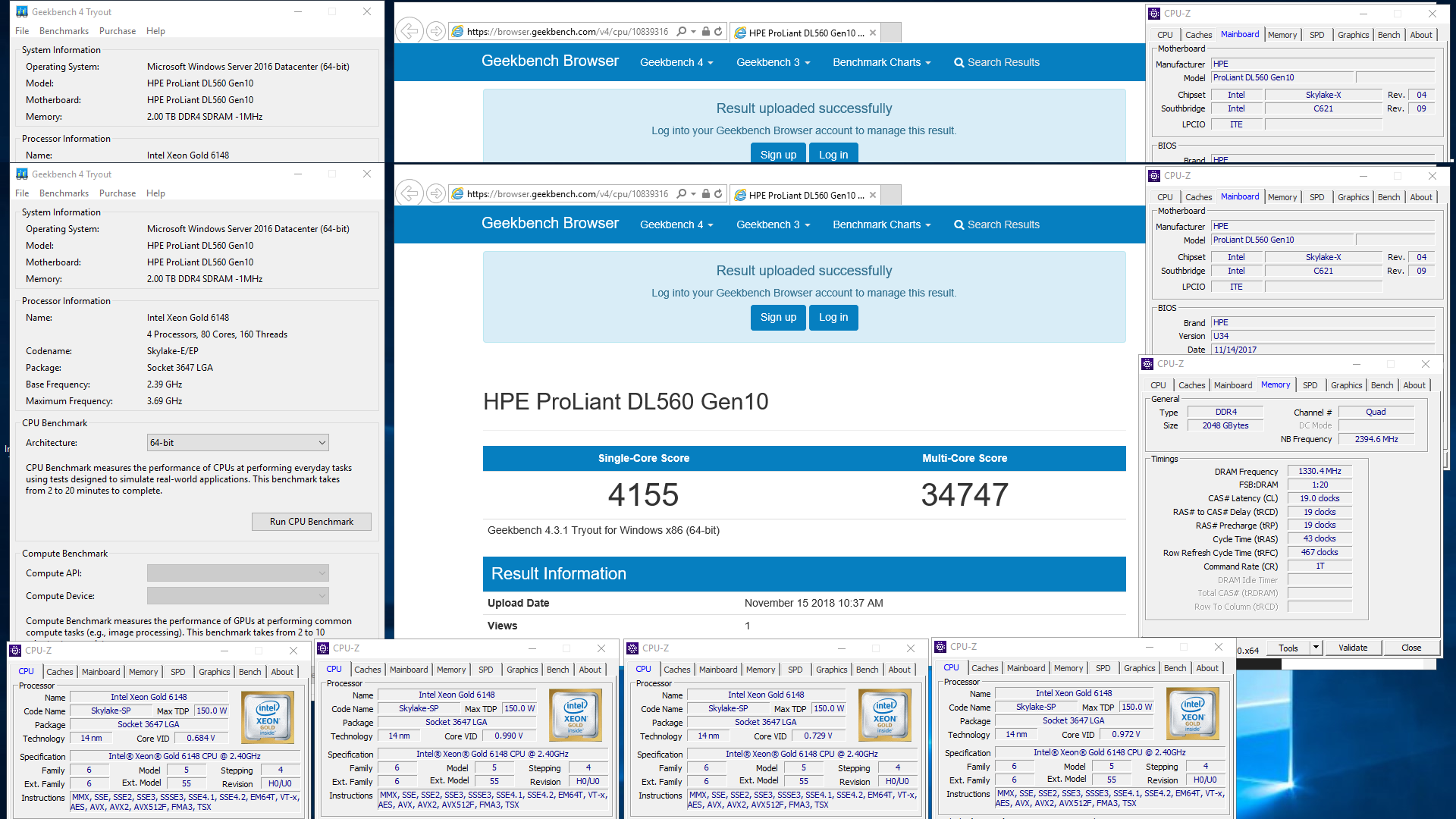Click the security lock icon in the address bar above the score table

click(x=705, y=193)
